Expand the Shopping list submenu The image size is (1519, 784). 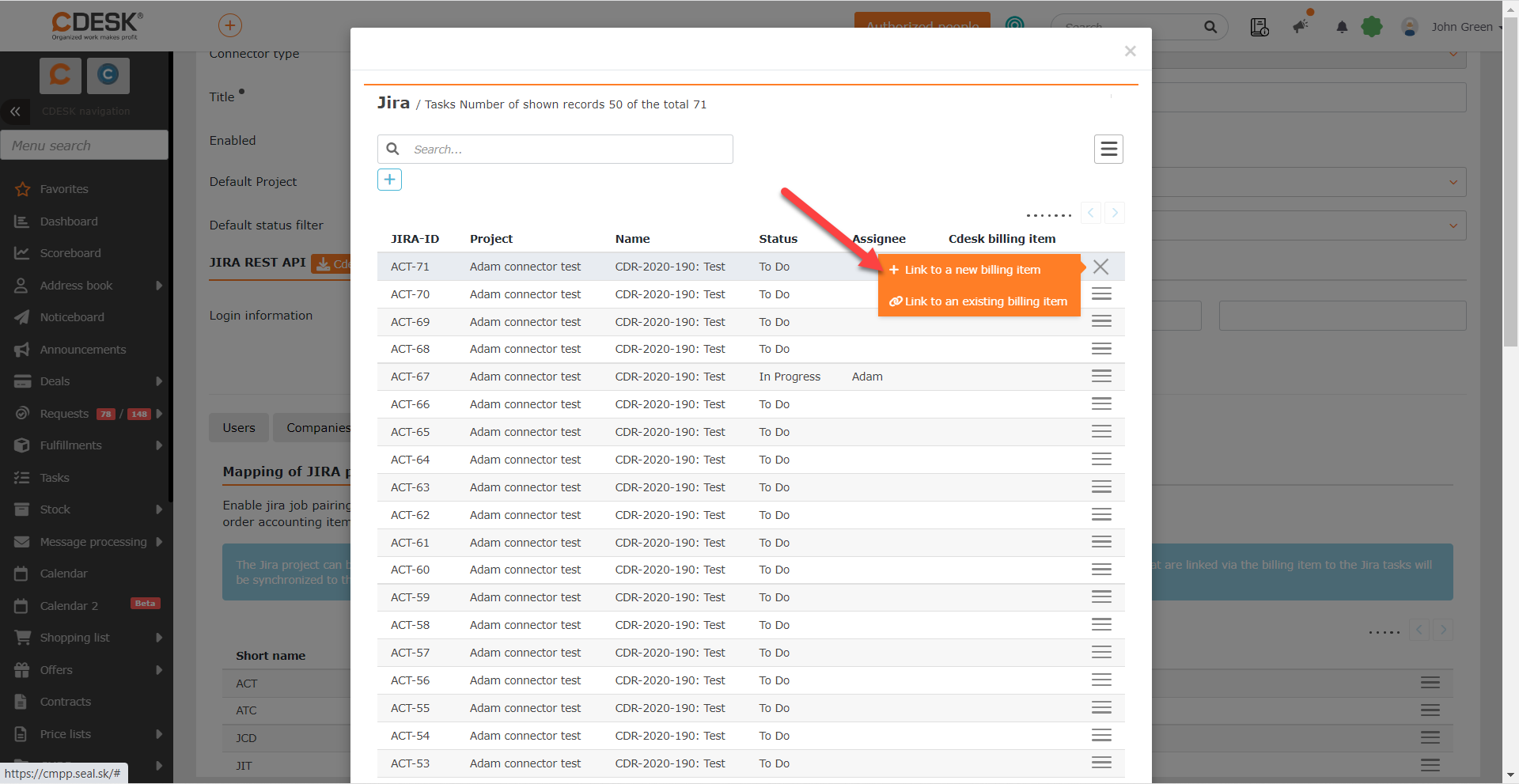(x=159, y=638)
